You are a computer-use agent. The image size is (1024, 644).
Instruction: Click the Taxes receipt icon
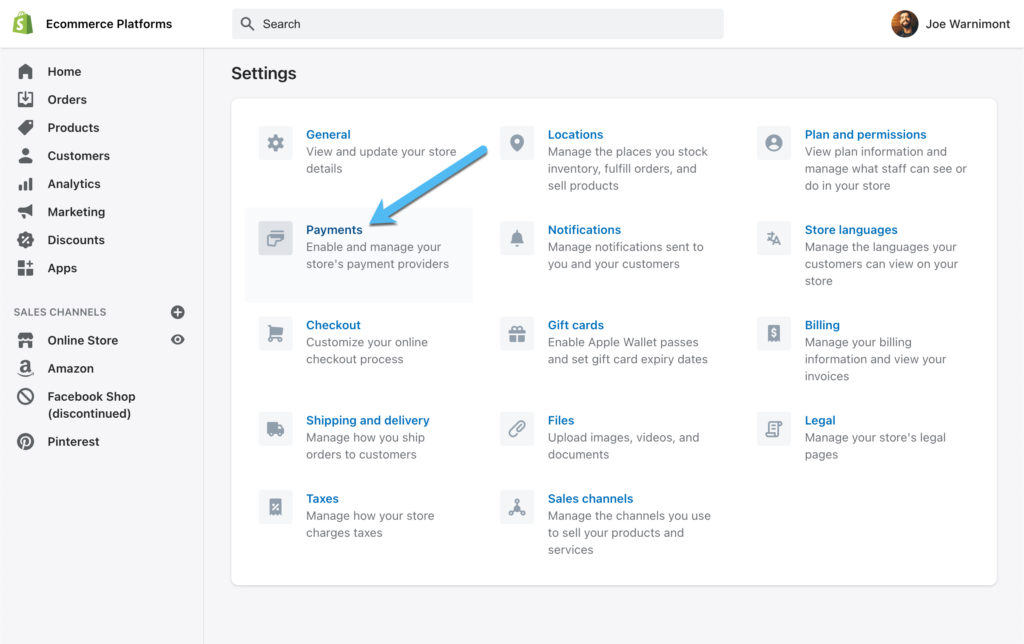tap(275, 507)
